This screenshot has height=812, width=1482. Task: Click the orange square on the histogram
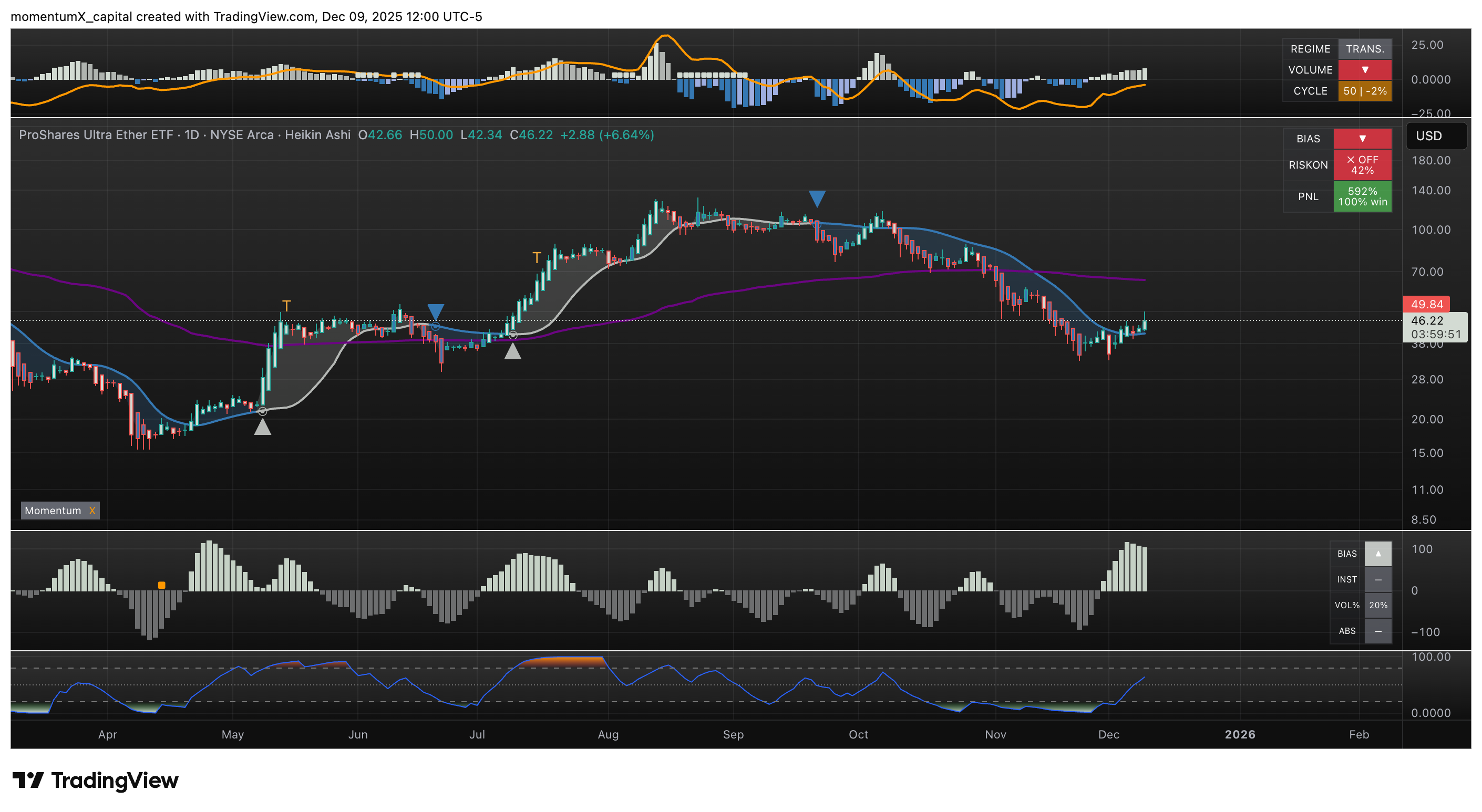[x=162, y=585]
